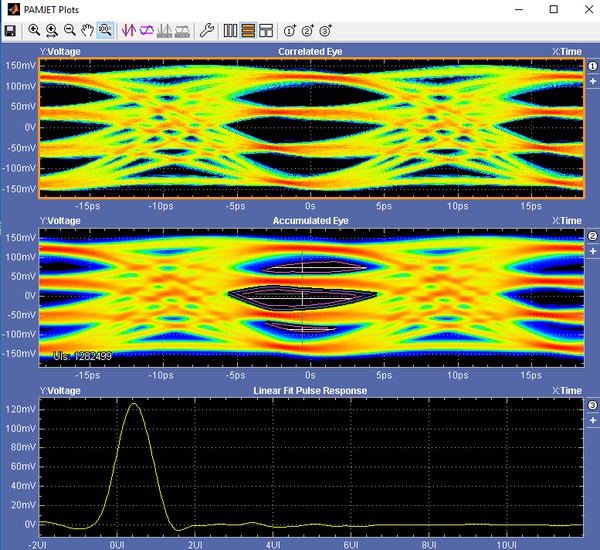The image size is (600, 550).
Task: Select plot 1 badge beside Correlated Eye
Action: 592,66
